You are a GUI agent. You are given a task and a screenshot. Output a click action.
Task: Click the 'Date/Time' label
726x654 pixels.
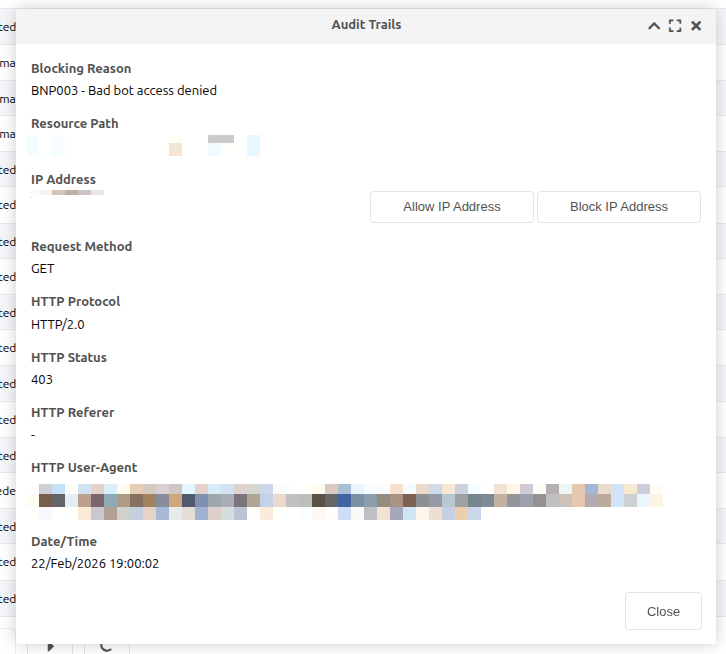64,541
